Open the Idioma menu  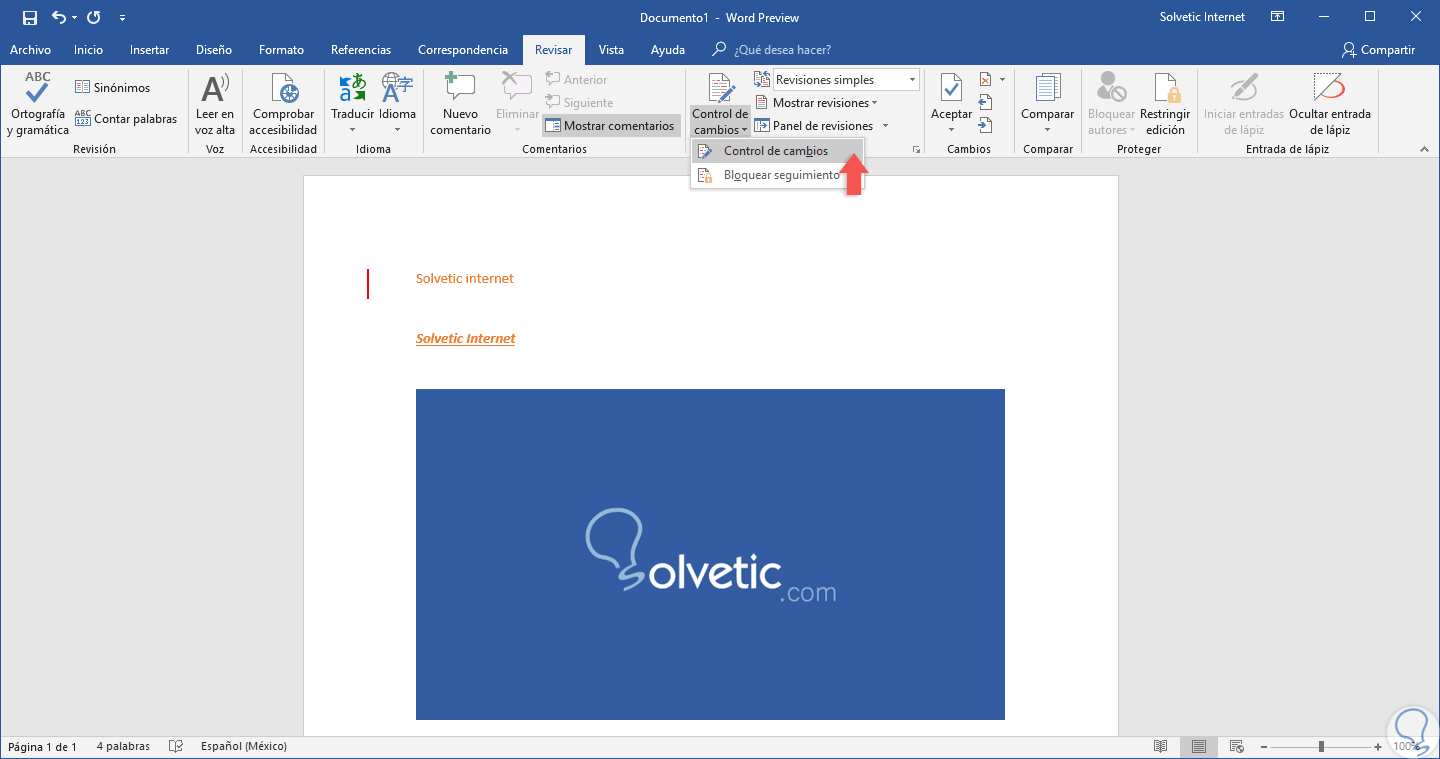tap(397, 105)
